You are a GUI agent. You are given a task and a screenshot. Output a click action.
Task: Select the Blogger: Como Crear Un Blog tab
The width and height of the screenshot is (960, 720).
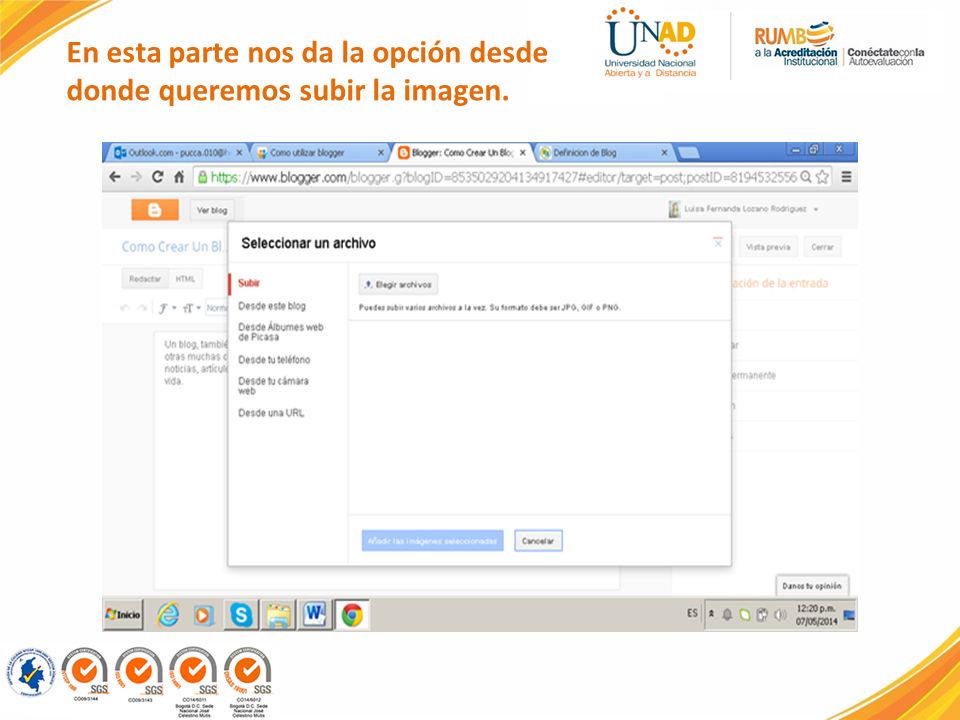460,152
